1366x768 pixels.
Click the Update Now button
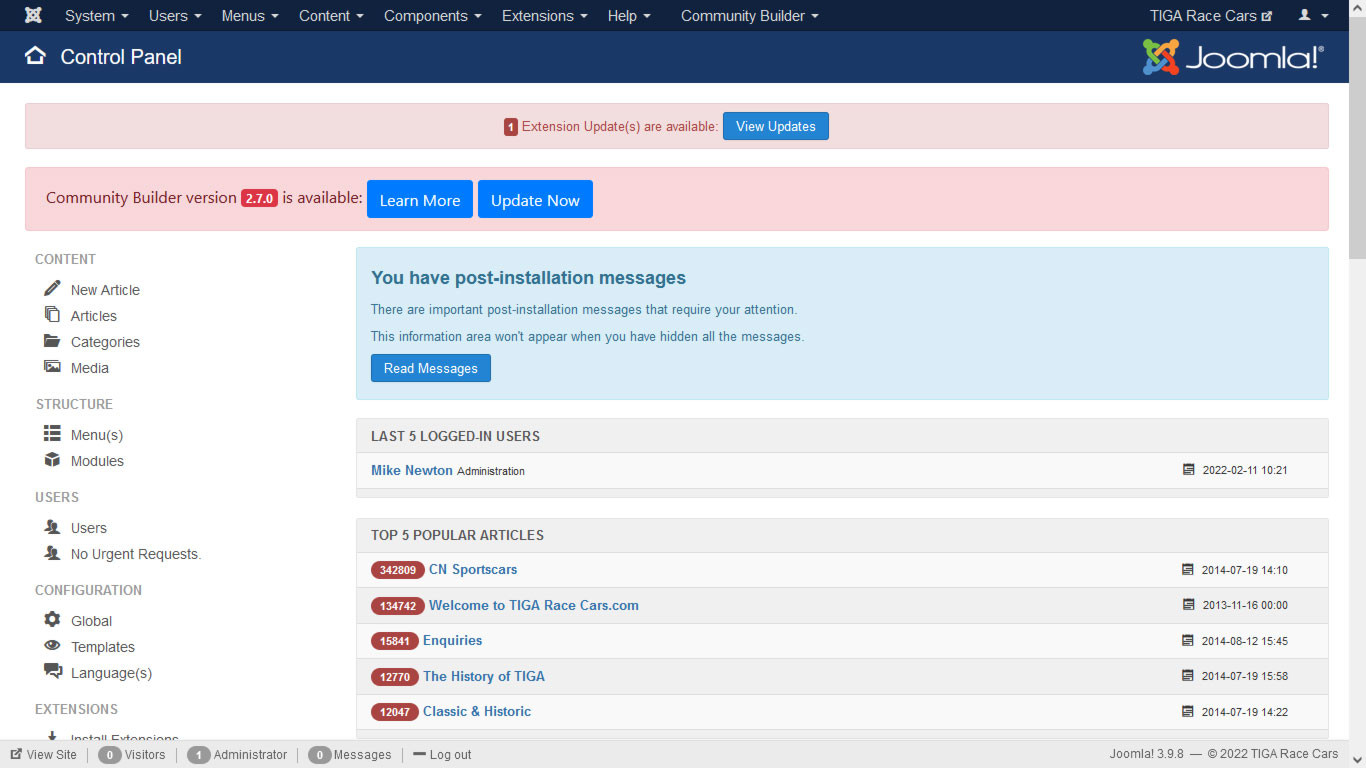535,199
